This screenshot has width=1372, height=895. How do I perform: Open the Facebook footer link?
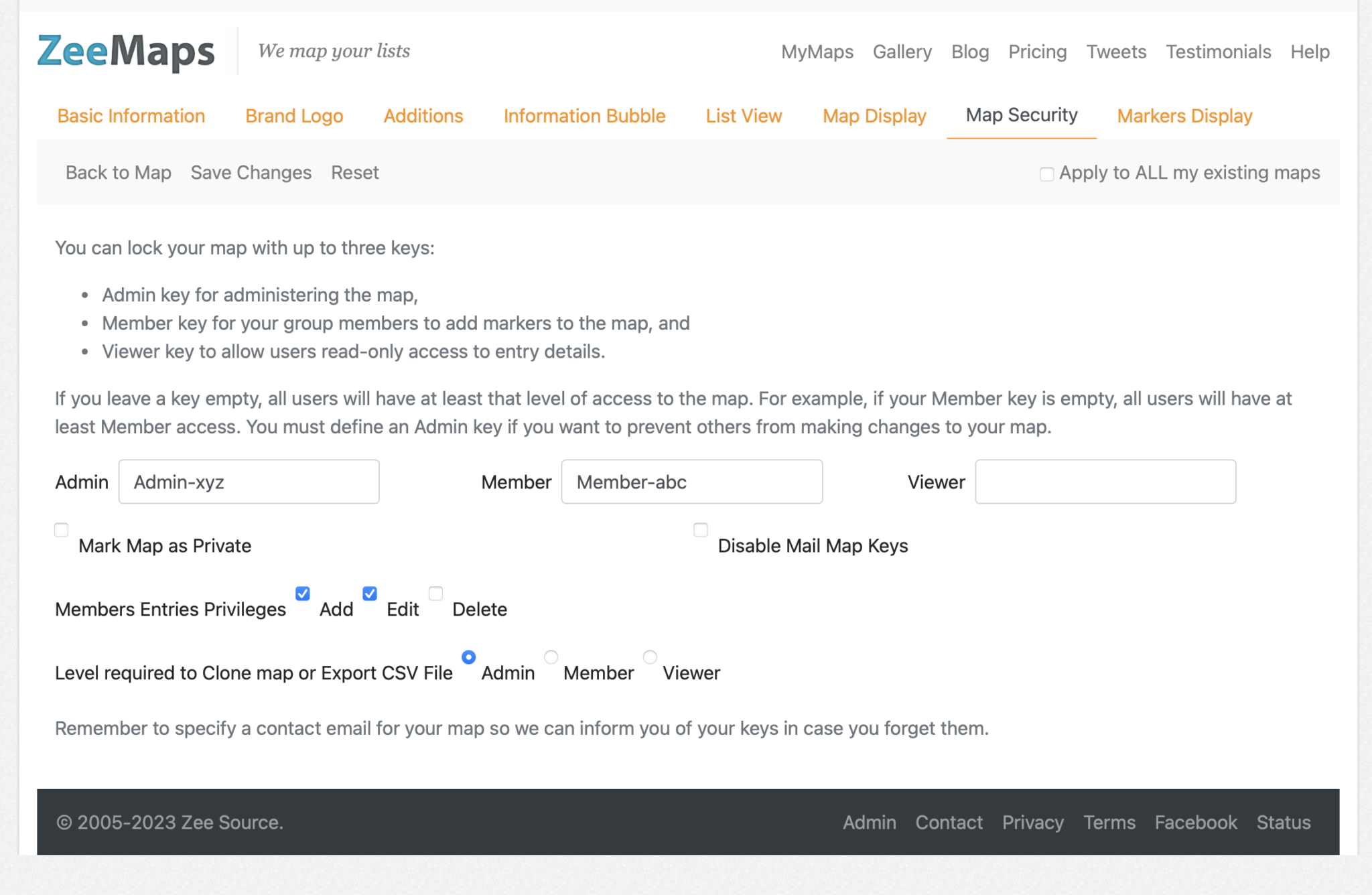(x=1196, y=822)
